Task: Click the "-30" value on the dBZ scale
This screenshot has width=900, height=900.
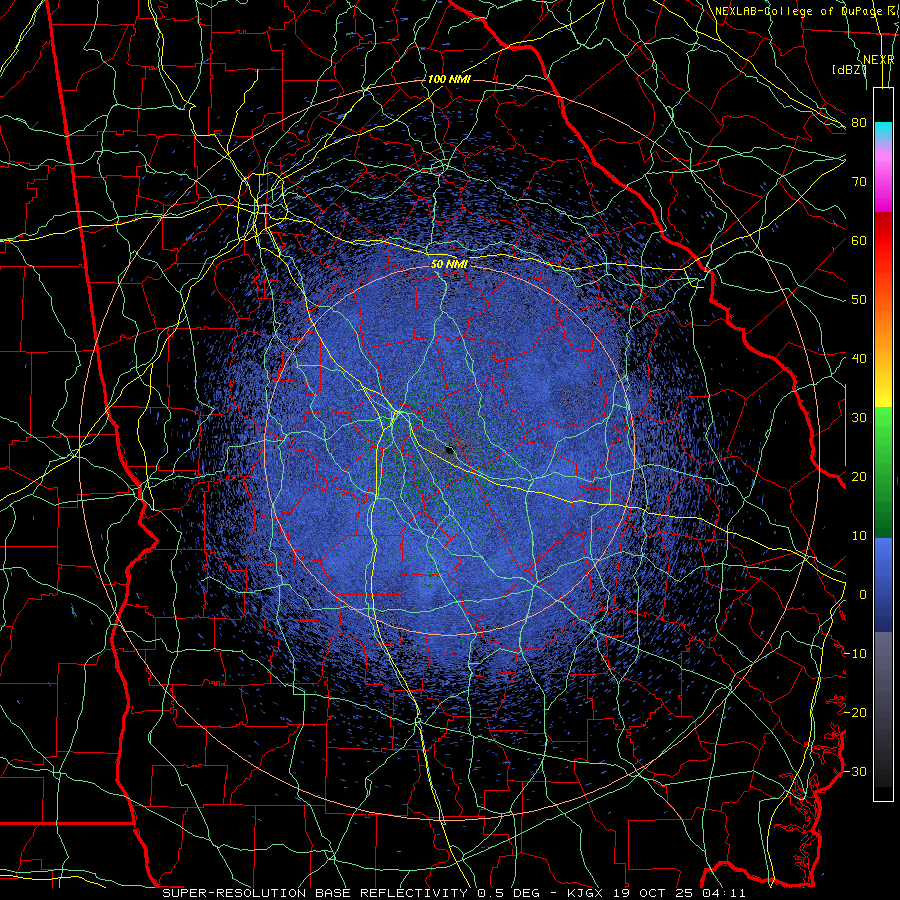Action: (x=855, y=771)
